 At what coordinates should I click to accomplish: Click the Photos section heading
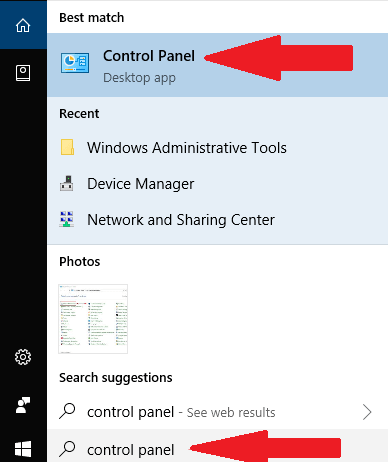[80, 262]
